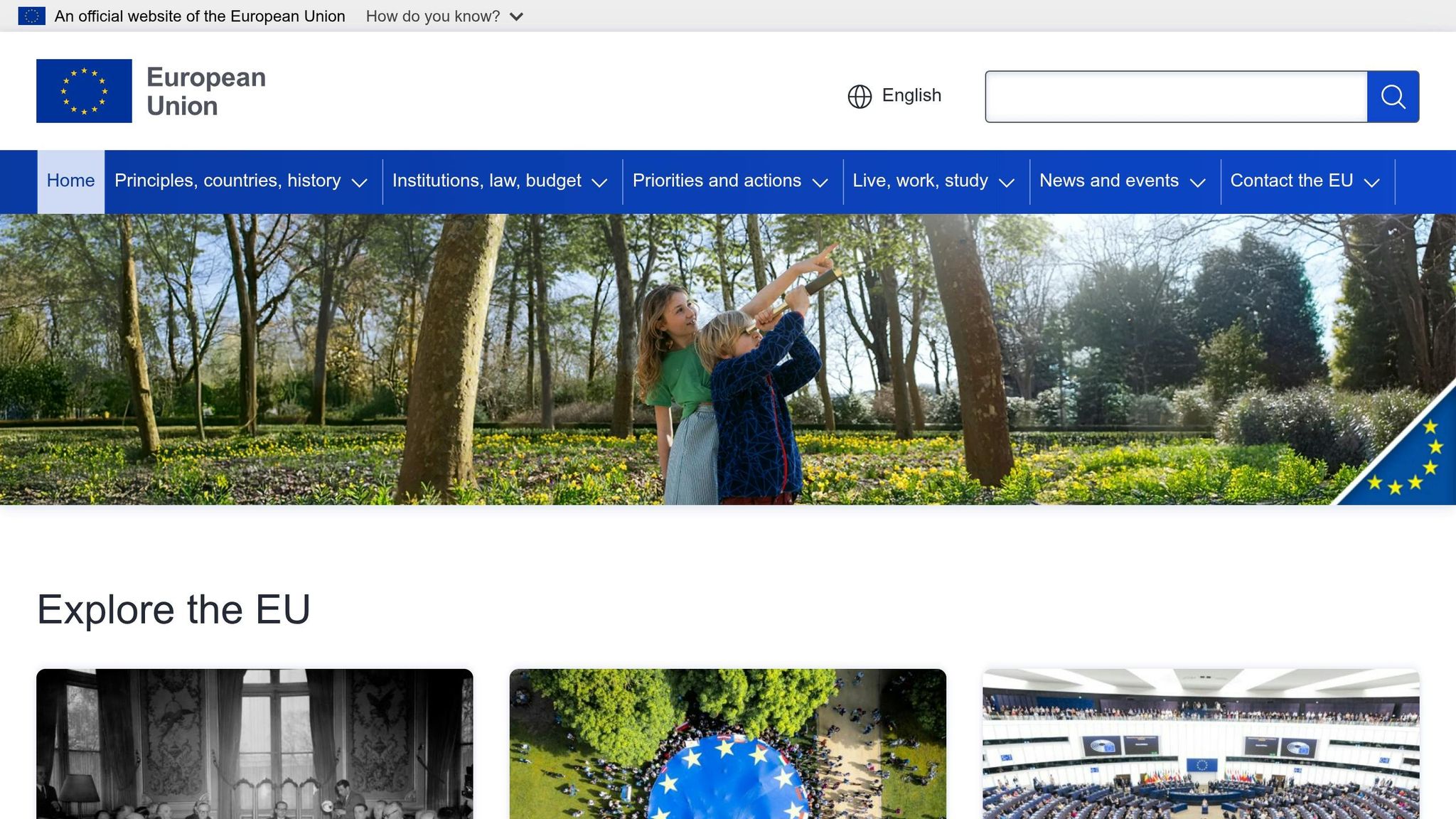This screenshot has width=1456, height=819.
Task: Click the 'Explore the EU' heading
Action: [173, 609]
